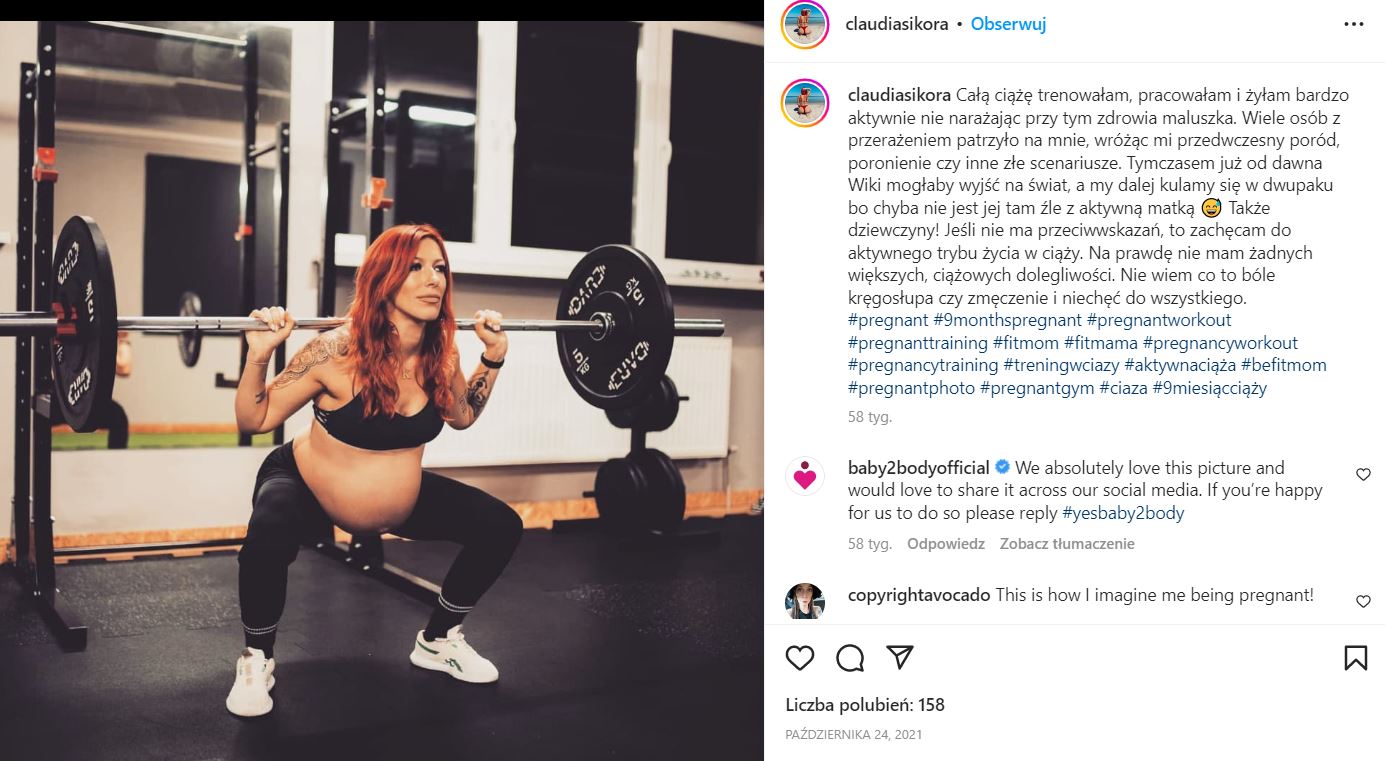Share post via paper plane icon
The height and width of the screenshot is (761, 1385).
tap(900, 657)
